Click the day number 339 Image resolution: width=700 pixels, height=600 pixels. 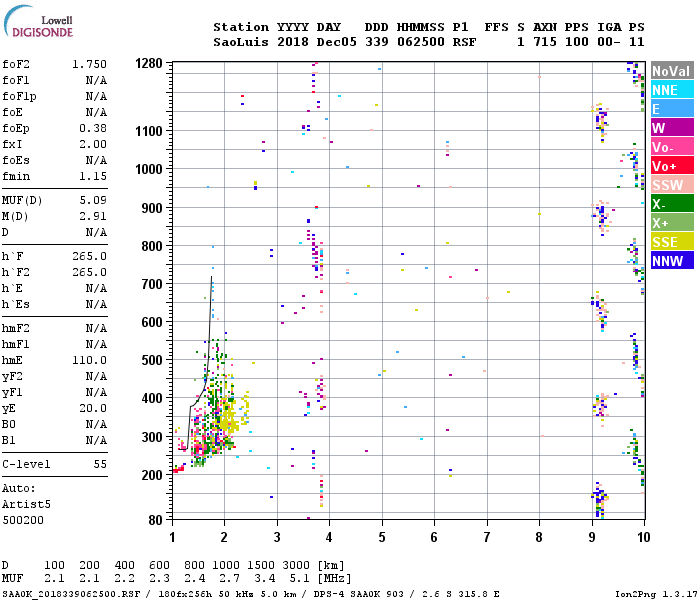click(x=377, y=42)
